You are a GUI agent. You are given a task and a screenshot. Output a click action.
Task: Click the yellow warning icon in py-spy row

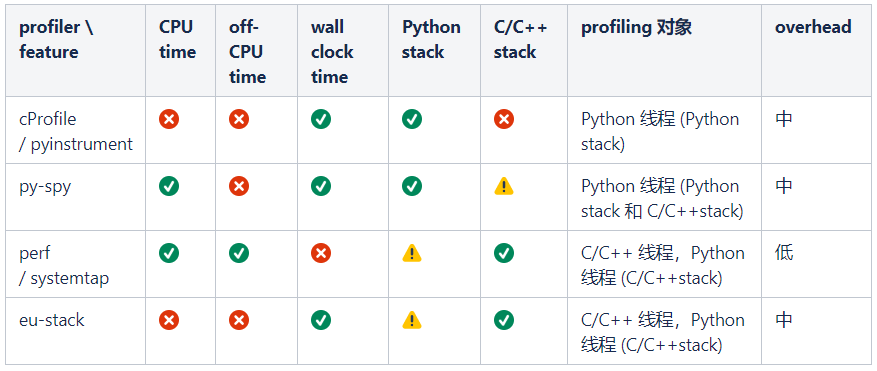click(503, 186)
